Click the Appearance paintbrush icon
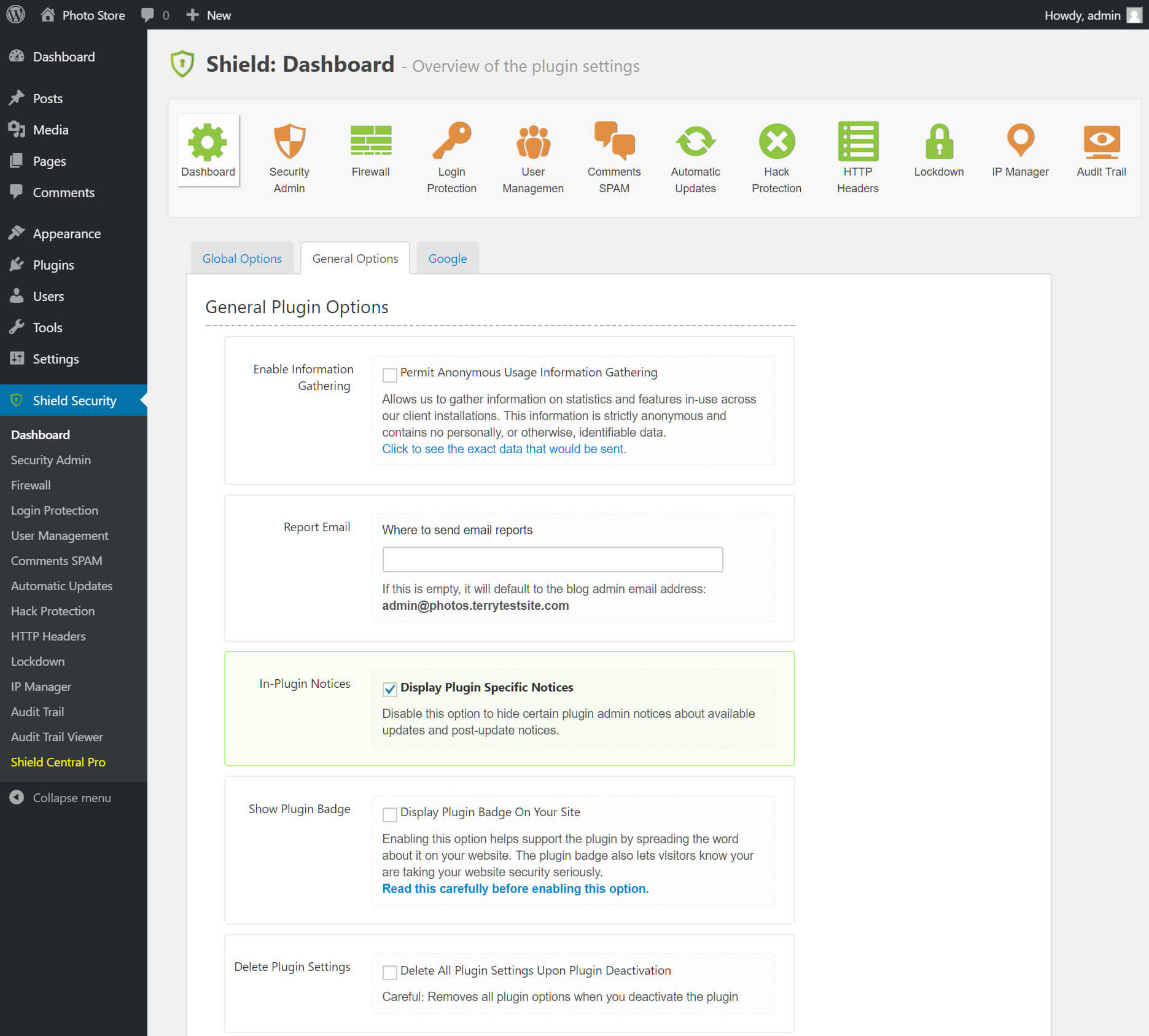This screenshot has width=1149, height=1036. [x=17, y=233]
